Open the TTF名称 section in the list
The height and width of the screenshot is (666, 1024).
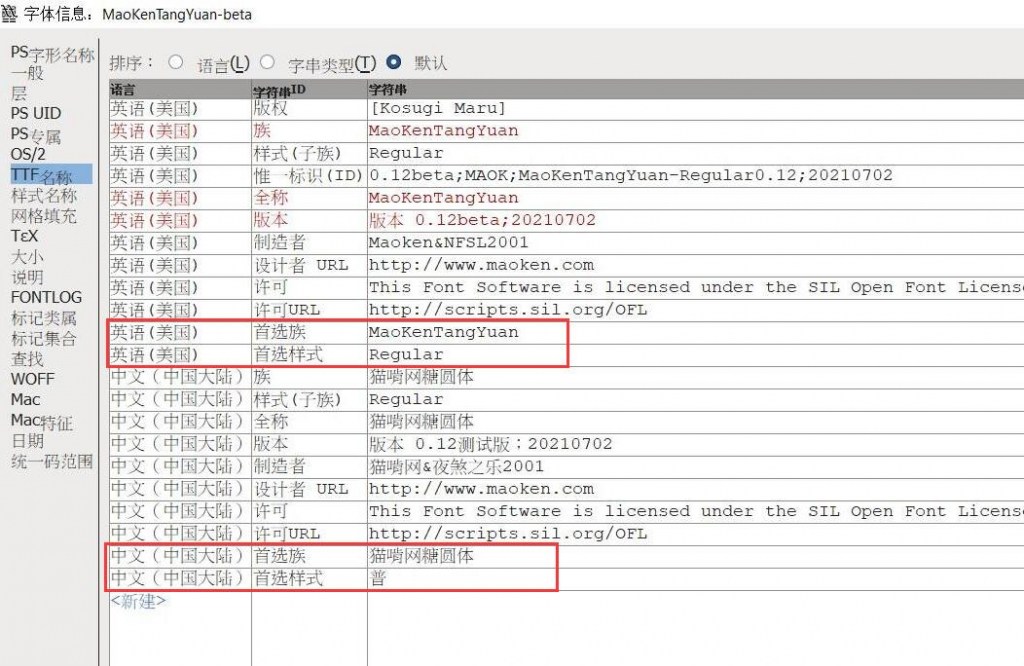(x=41, y=175)
